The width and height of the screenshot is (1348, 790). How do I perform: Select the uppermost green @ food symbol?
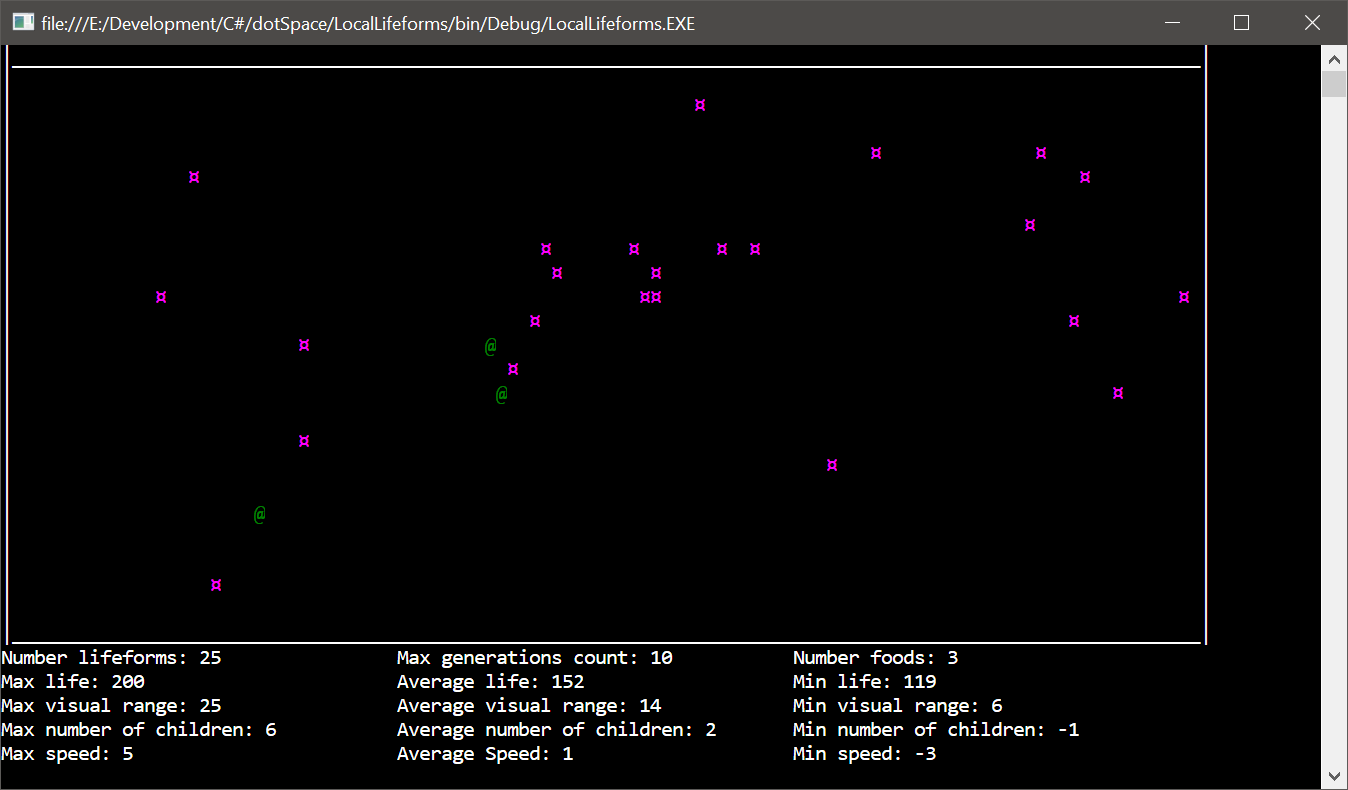coord(491,346)
